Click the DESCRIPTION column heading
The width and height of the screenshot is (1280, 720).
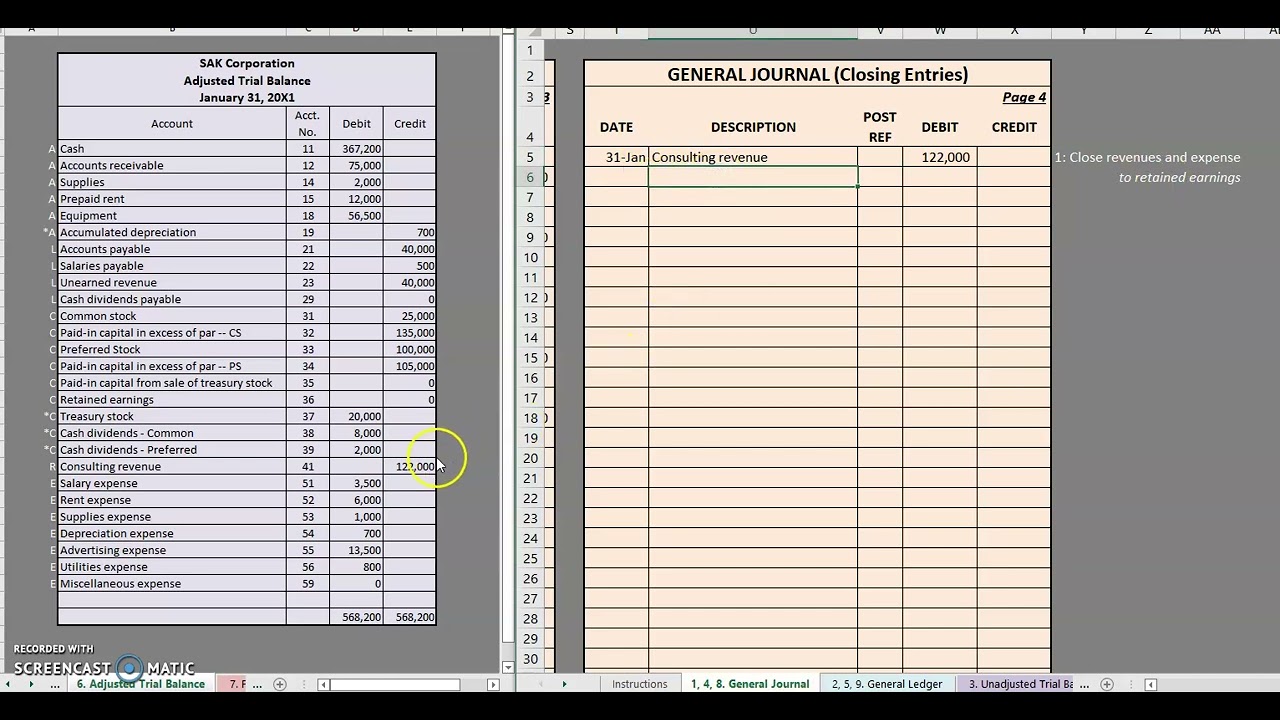[x=753, y=127]
